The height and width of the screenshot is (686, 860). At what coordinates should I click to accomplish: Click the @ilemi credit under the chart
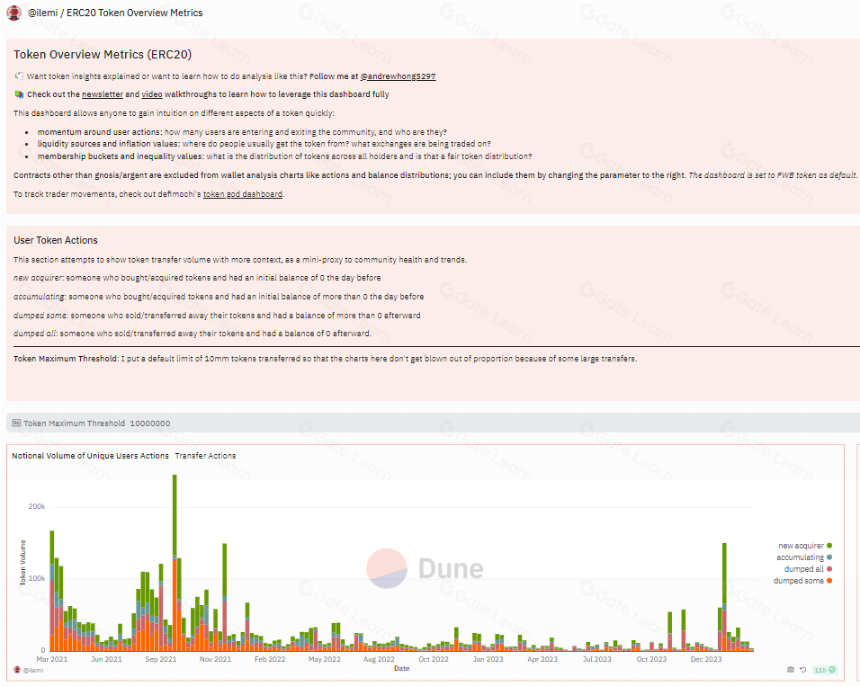[33, 670]
